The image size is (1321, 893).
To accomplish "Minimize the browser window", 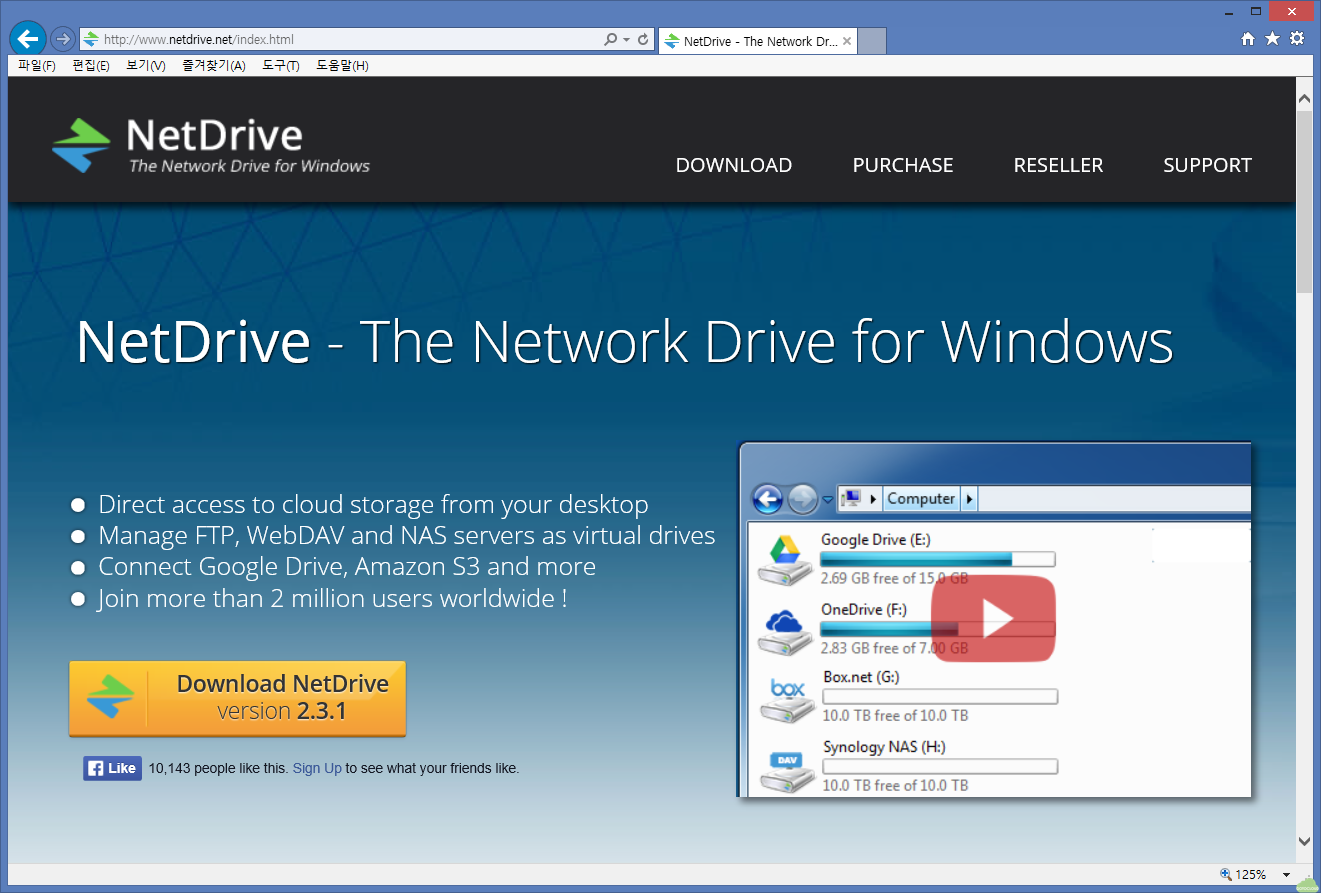I will coord(1229,11).
